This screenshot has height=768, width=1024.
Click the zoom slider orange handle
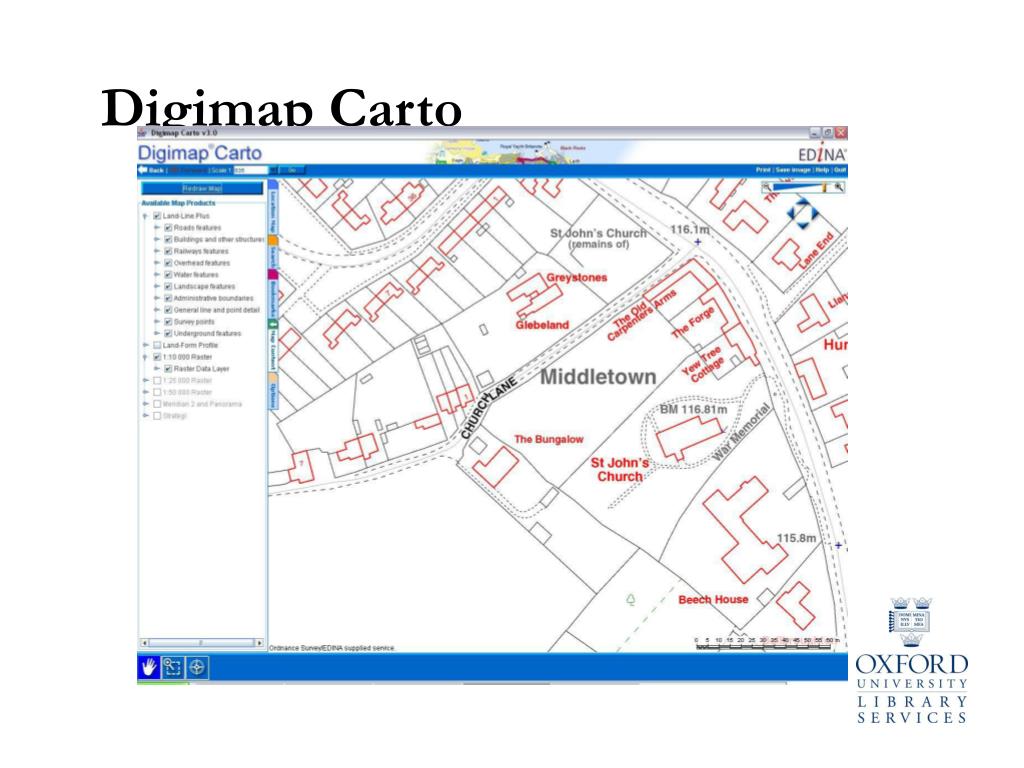pos(824,187)
